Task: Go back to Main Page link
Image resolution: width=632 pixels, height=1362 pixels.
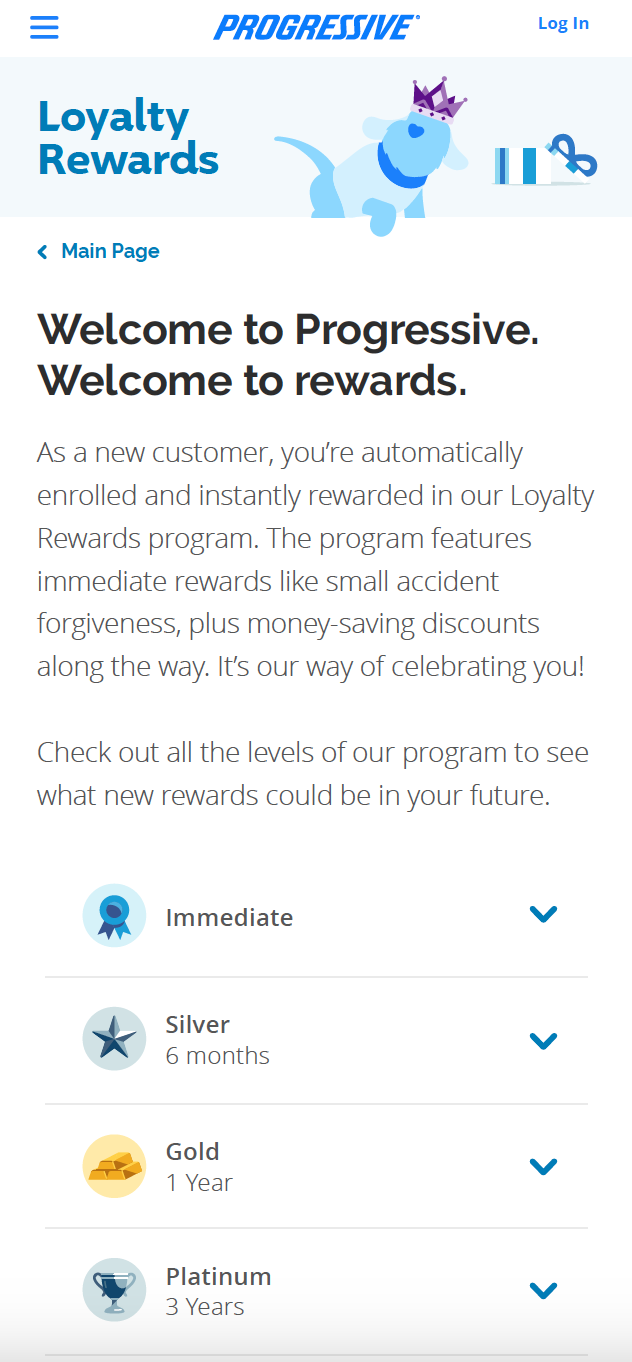Action: (110, 251)
